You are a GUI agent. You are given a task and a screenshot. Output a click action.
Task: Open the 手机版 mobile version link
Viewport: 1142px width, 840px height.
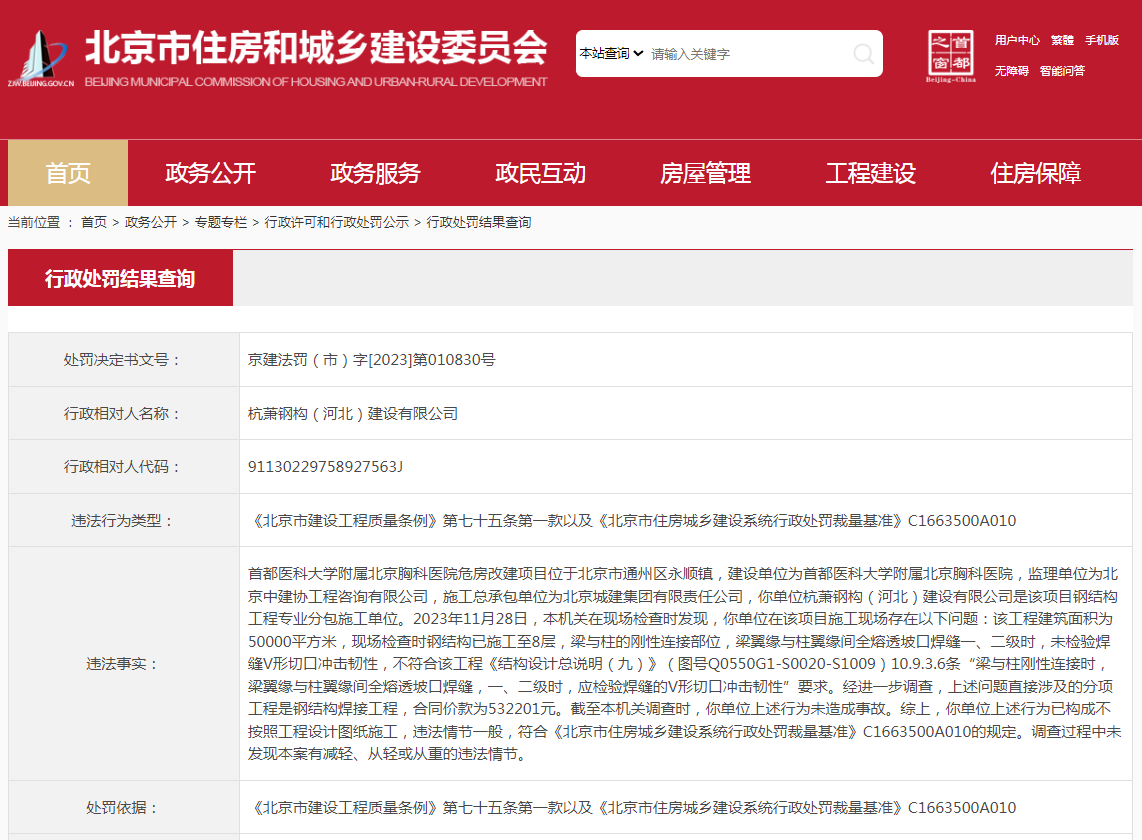point(1101,40)
